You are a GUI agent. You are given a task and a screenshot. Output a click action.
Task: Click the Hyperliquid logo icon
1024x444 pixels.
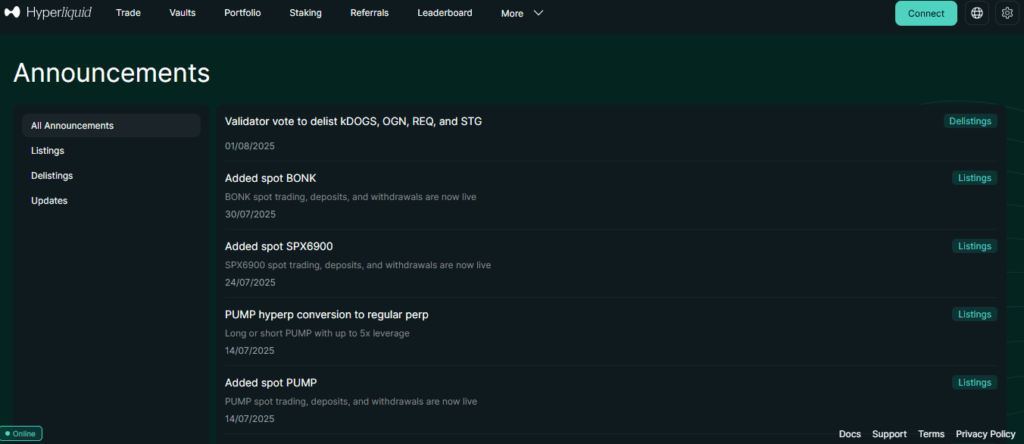[x=13, y=13]
